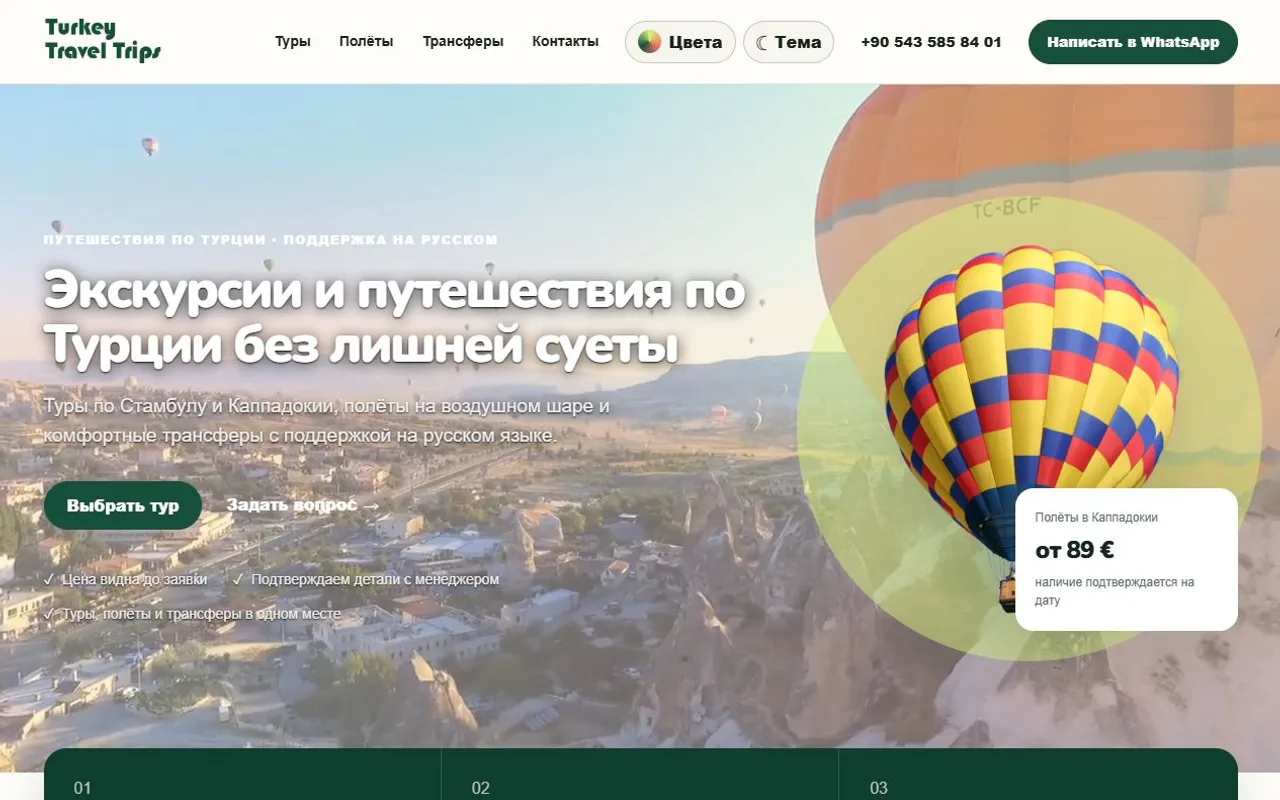The image size is (1280, 800).
Task: Click the text Цена видна до заявки
Action: pyautogui.click(x=126, y=579)
